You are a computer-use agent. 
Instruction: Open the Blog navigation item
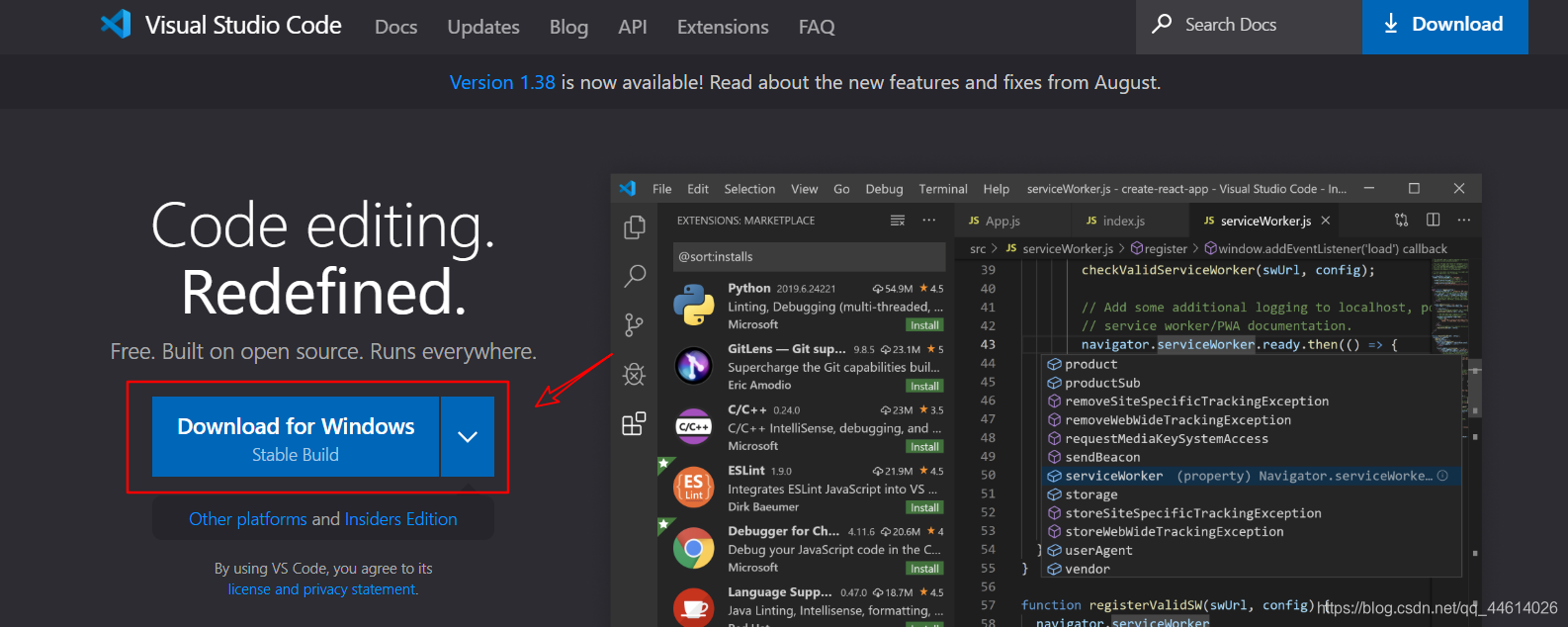pos(568,27)
